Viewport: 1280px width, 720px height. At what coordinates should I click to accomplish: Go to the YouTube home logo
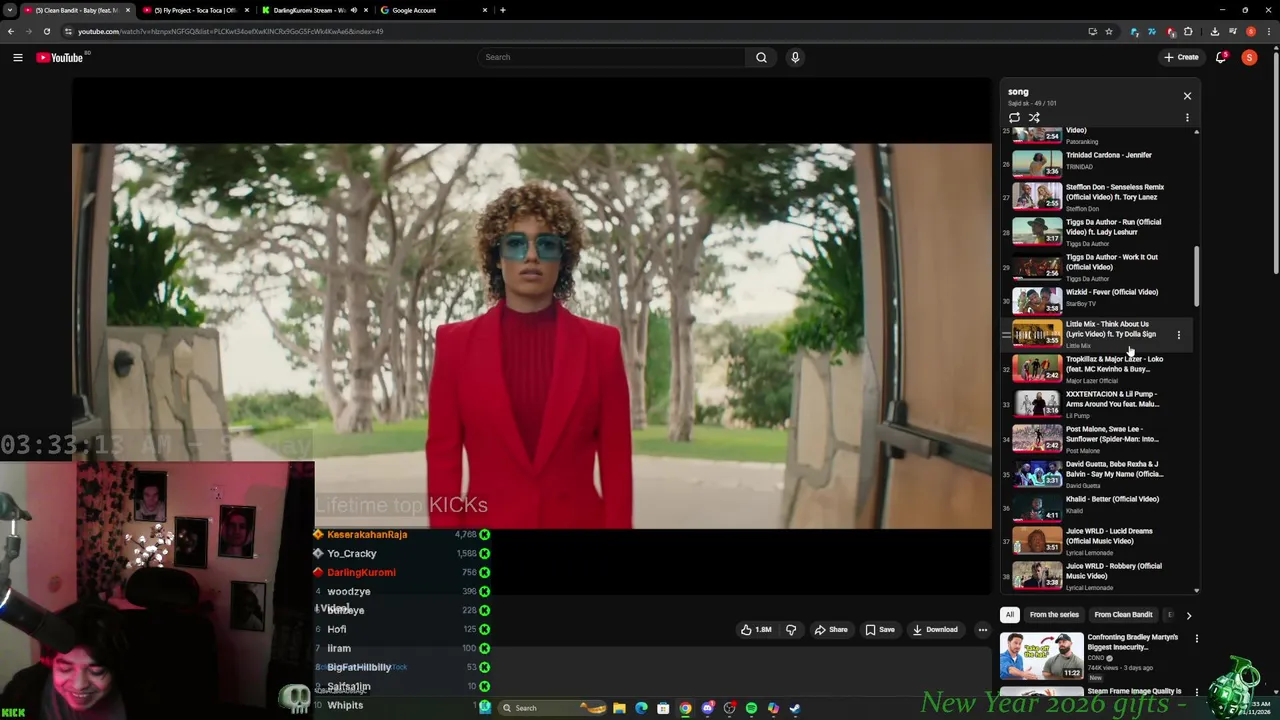[60, 57]
